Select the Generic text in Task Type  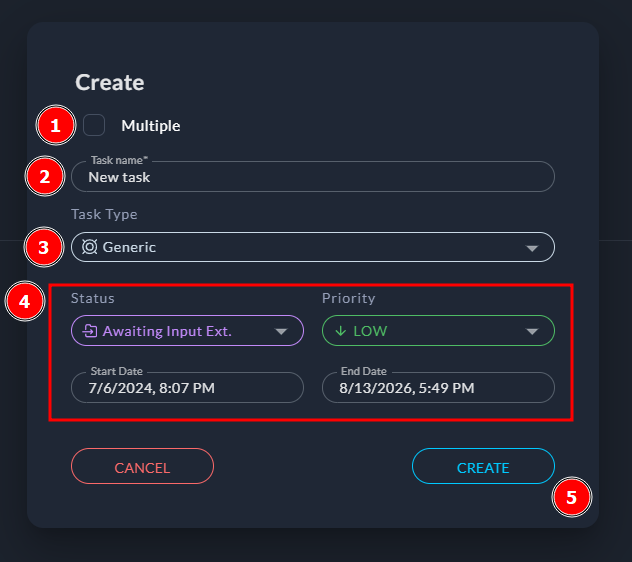129,247
